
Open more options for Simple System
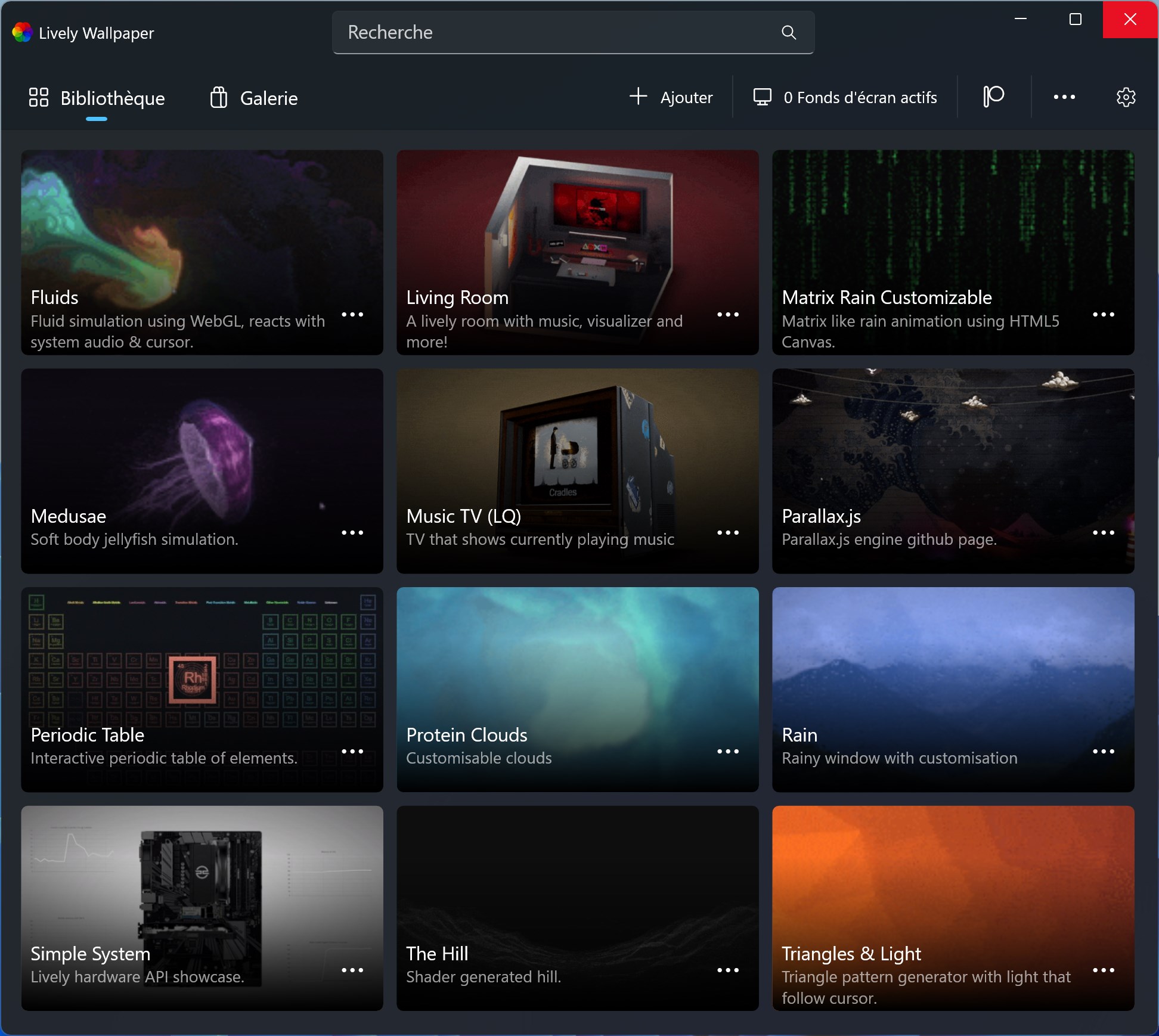352,970
